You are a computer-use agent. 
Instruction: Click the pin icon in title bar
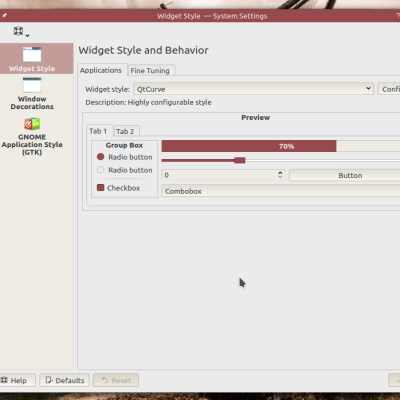pyautogui.click(x=4, y=15)
